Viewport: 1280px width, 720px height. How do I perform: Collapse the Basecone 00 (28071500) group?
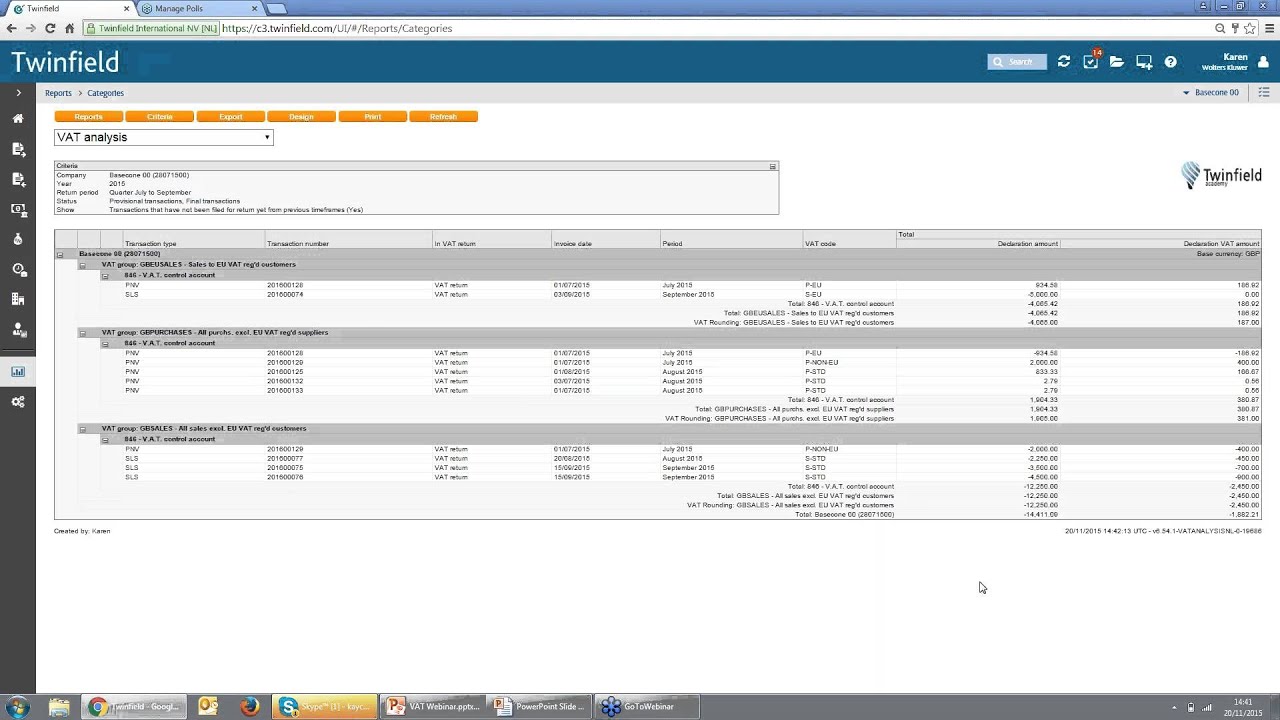[x=60, y=254]
